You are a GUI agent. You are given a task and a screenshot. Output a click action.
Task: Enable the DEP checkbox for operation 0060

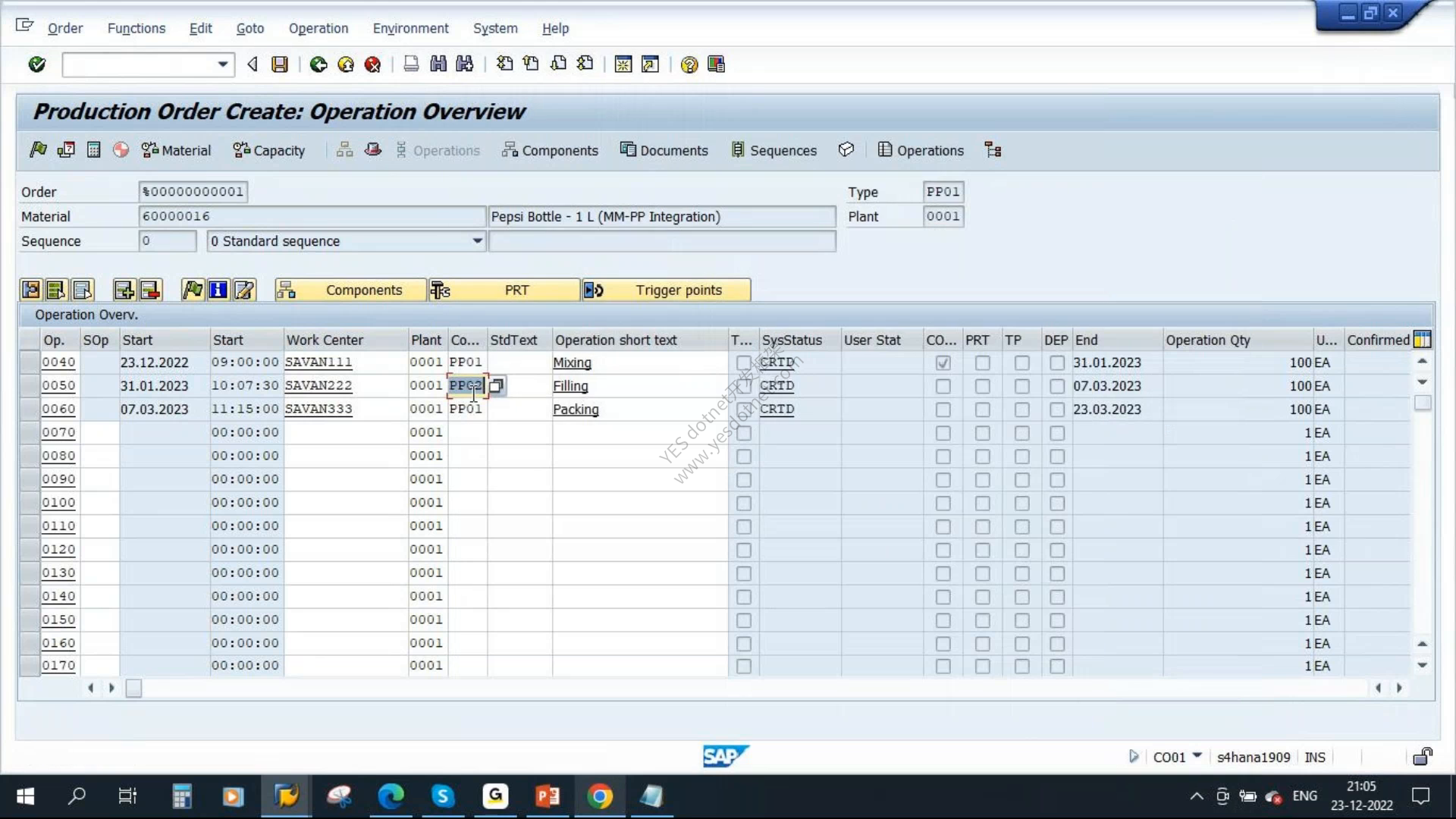pos(1057,409)
